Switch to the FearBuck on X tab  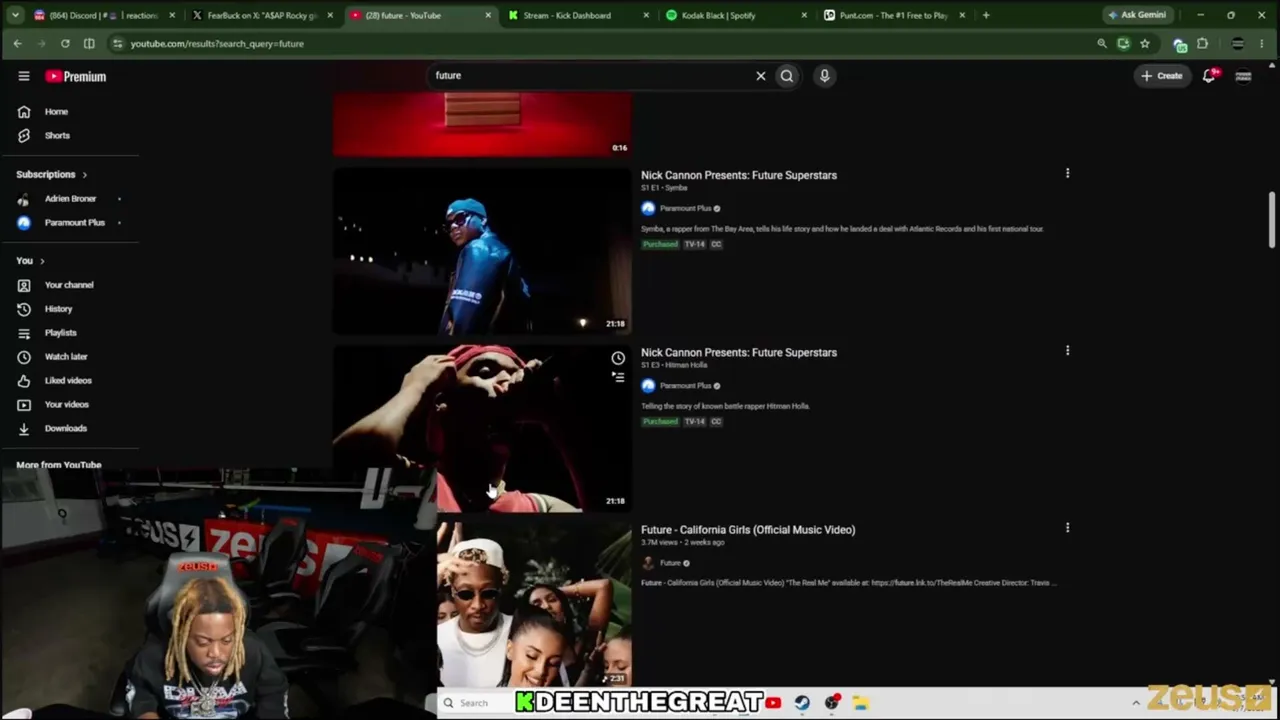pos(262,15)
